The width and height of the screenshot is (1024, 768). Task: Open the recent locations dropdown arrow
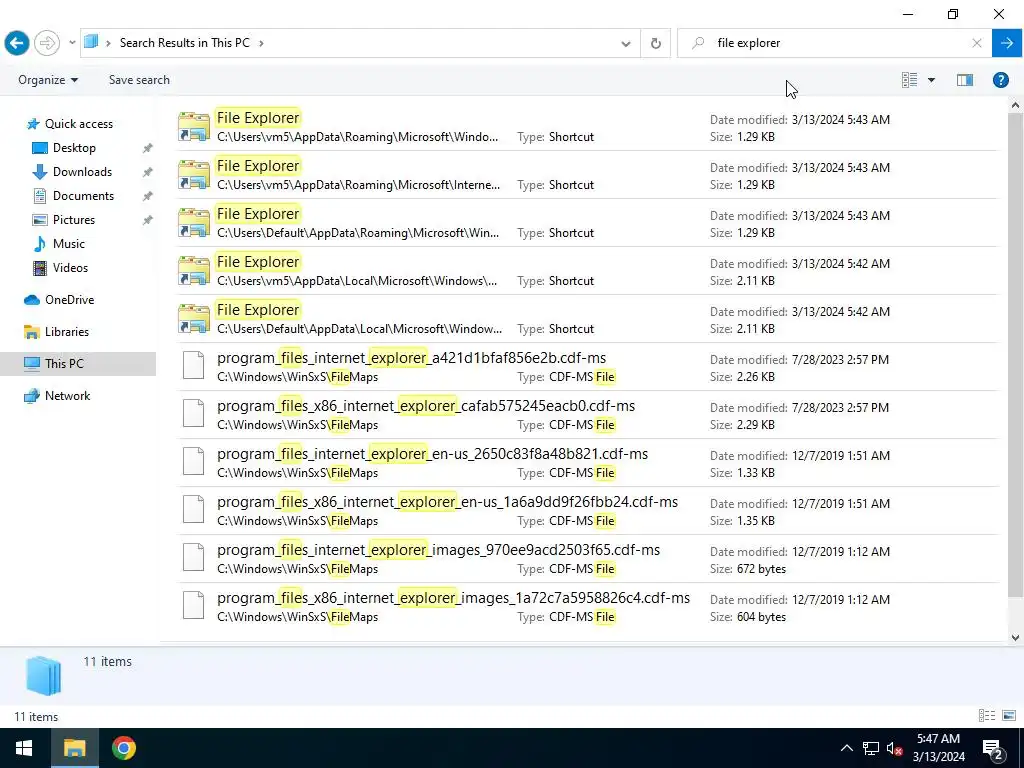tap(72, 43)
